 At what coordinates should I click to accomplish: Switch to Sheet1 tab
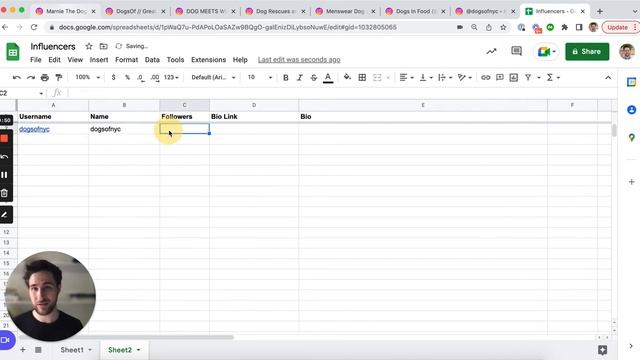[76, 350]
